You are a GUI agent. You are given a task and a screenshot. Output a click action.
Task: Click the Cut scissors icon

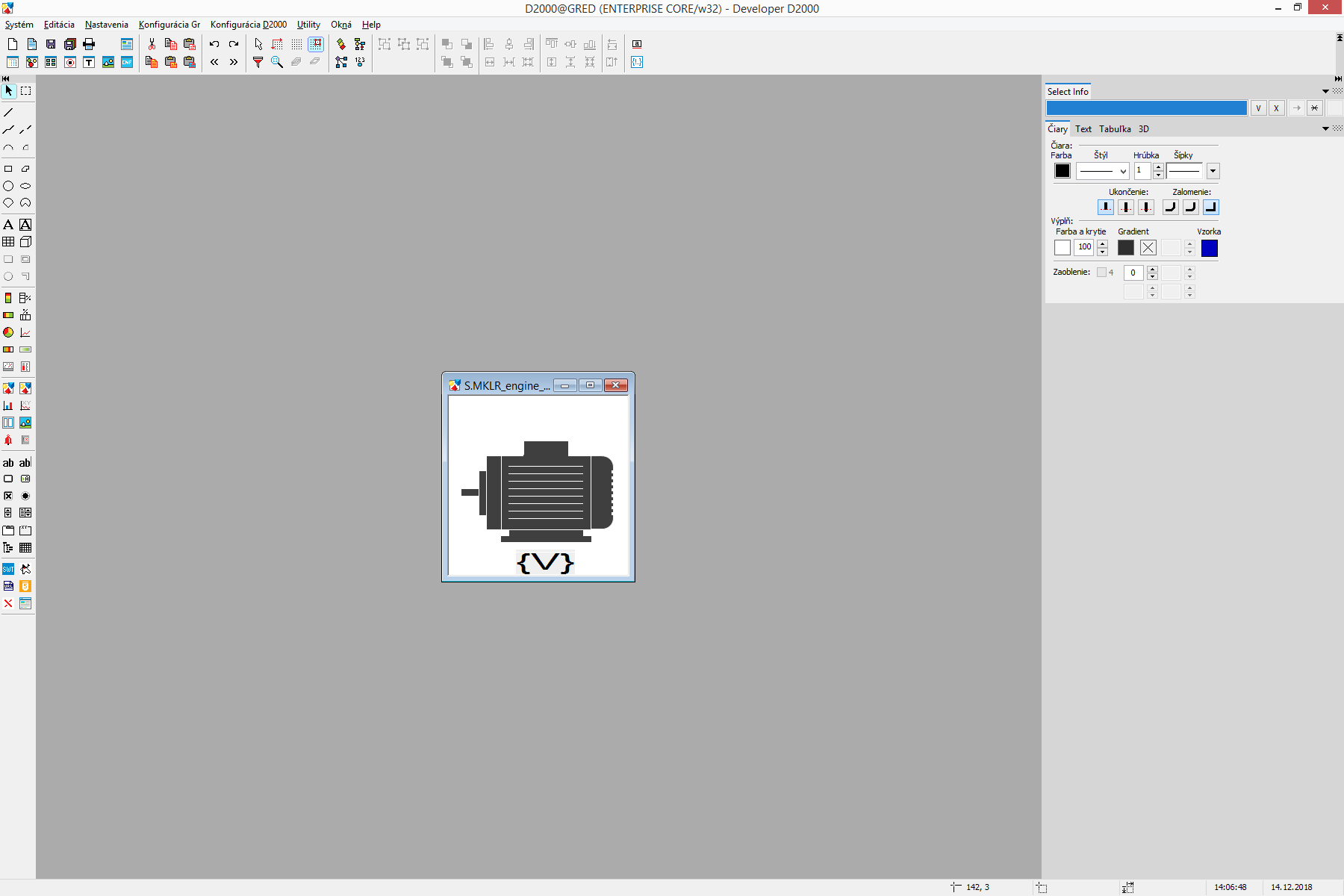pos(152,44)
